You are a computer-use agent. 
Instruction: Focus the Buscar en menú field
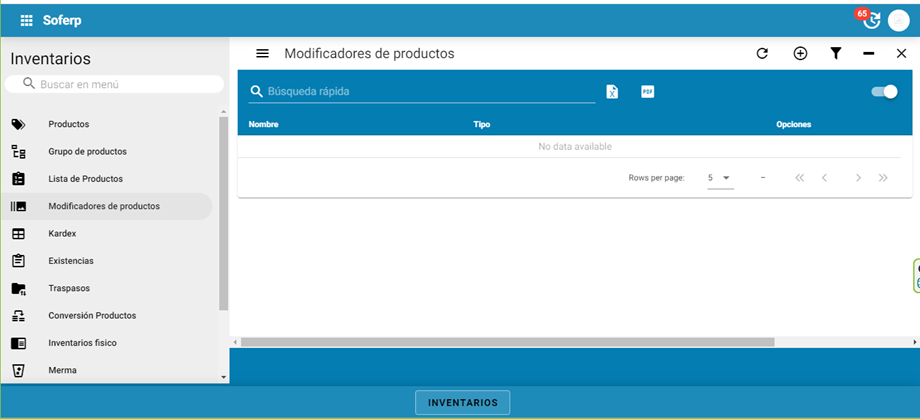114,84
